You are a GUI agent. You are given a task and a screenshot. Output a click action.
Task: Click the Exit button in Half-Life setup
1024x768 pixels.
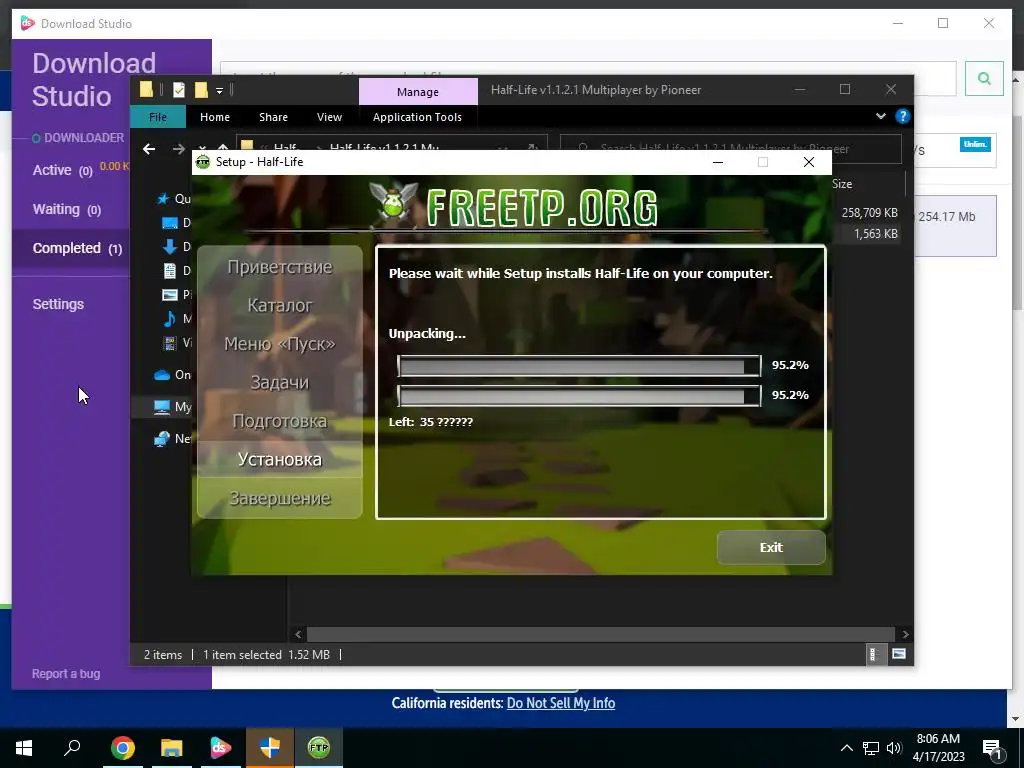[771, 547]
